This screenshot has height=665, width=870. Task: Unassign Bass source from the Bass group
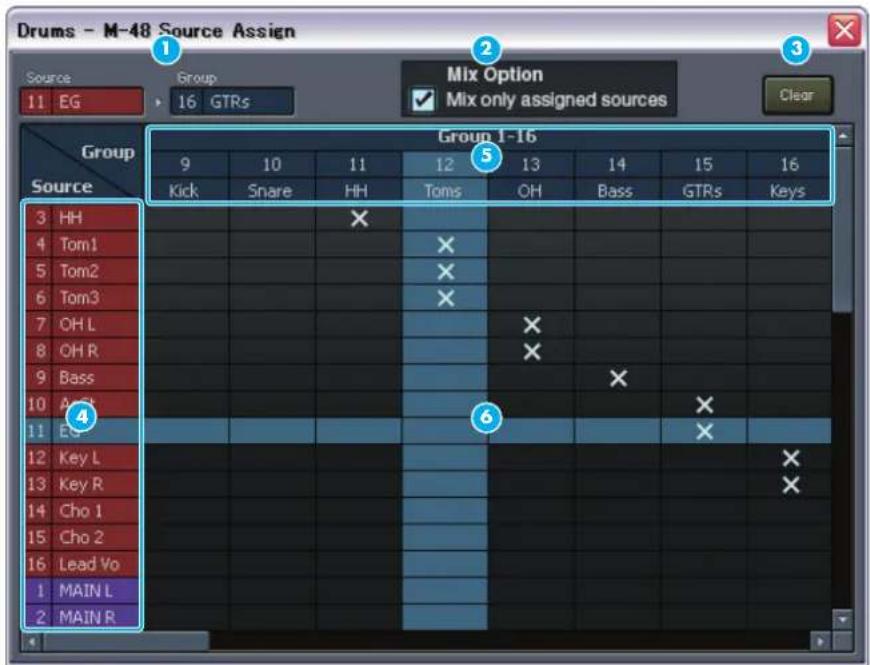coord(618,378)
